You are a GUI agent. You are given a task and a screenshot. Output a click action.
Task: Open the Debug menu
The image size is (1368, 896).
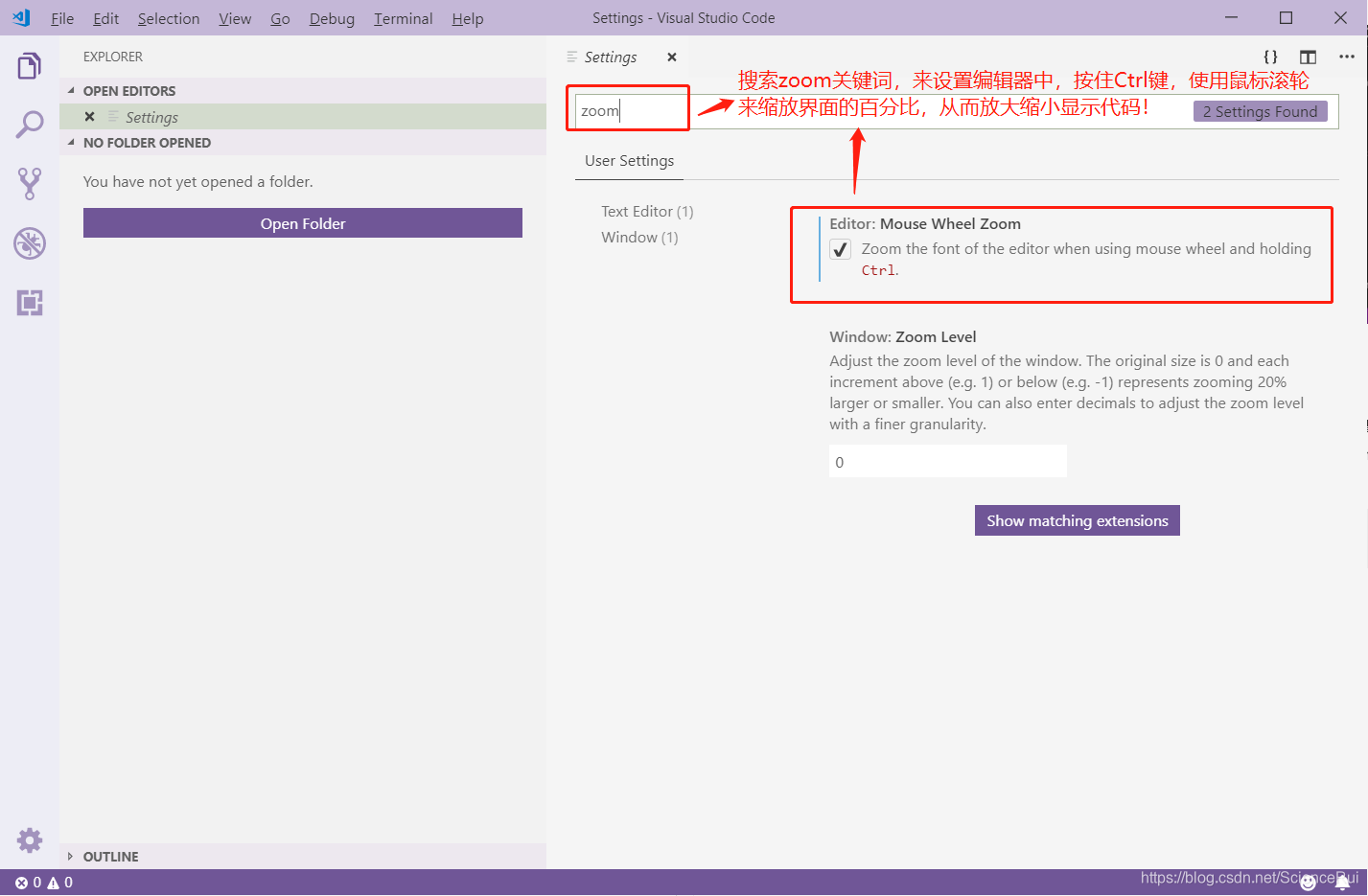click(x=332, y=18)
